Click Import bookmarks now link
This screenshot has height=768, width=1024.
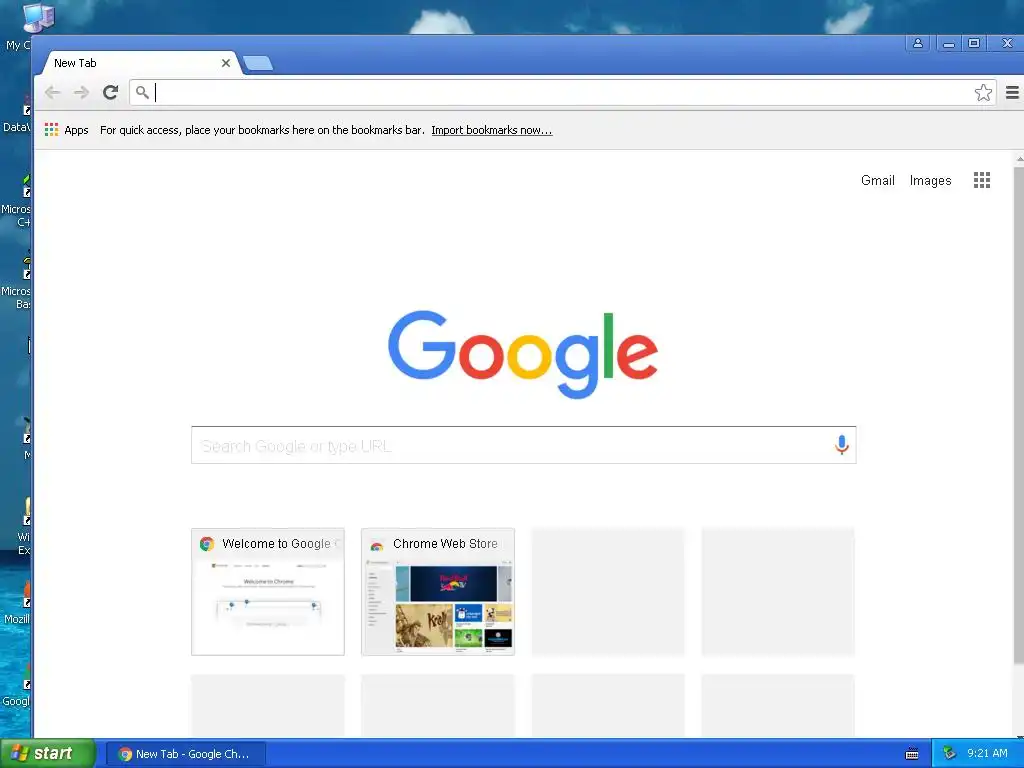[x=492, y=130]
